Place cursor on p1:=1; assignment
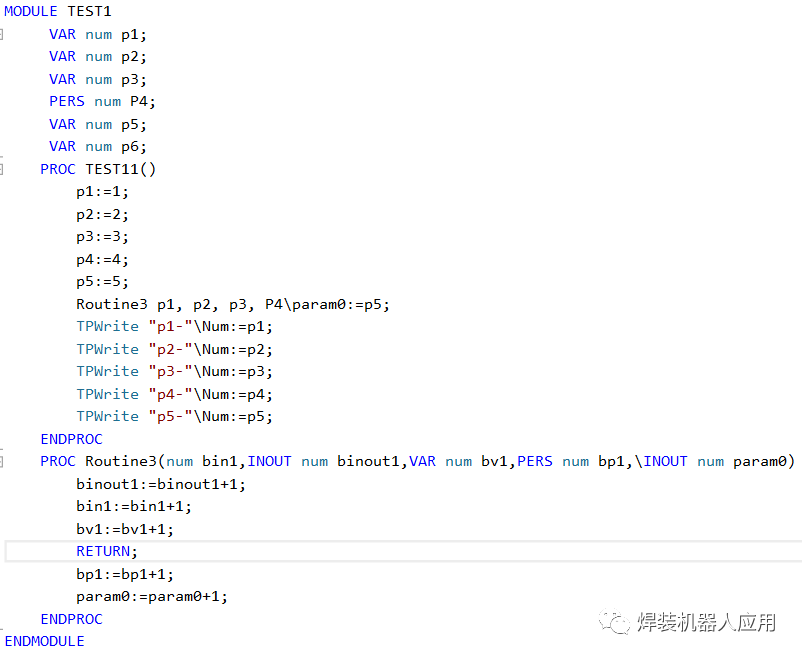 (102, 192)
